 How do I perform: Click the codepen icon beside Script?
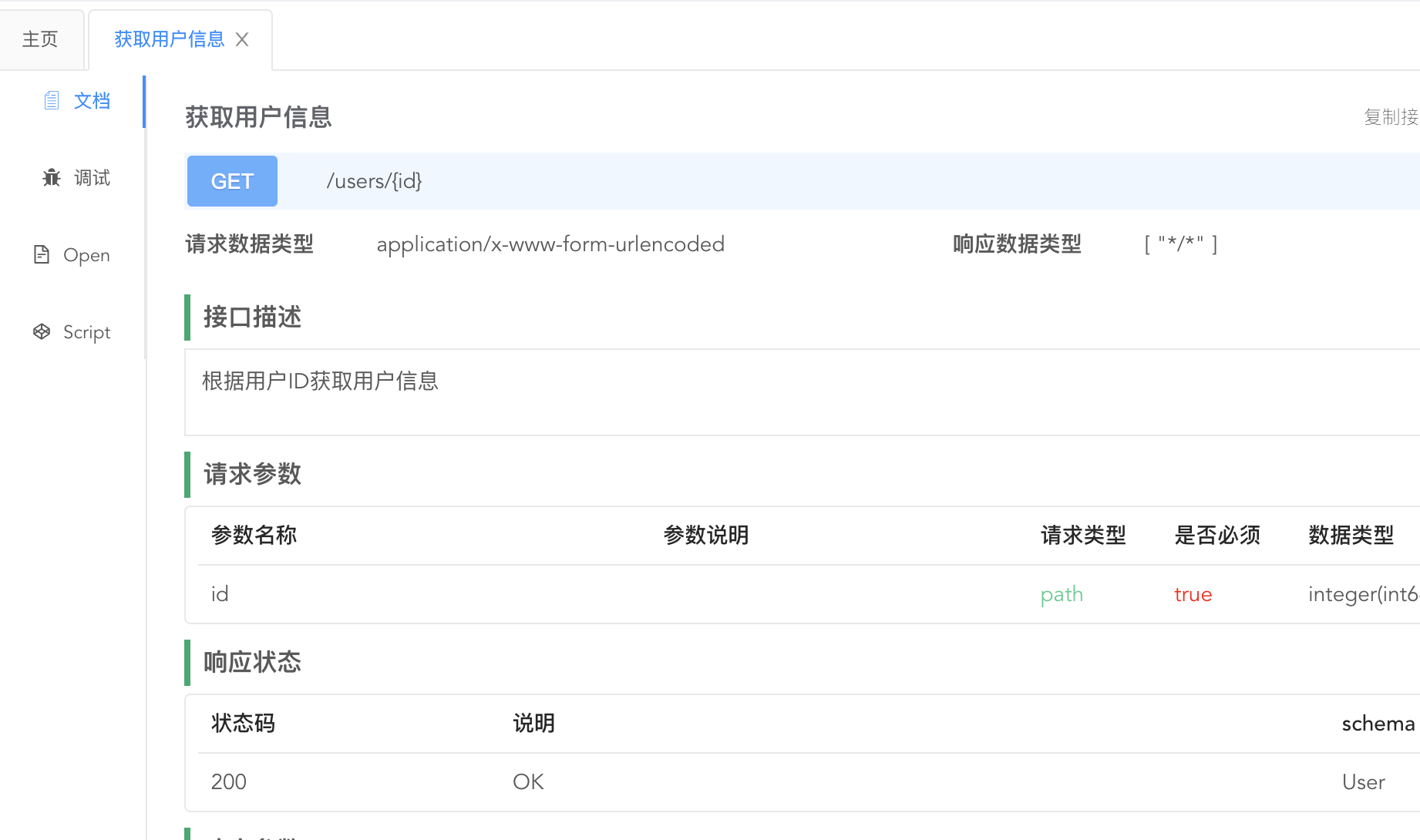(x=42, y=332)
